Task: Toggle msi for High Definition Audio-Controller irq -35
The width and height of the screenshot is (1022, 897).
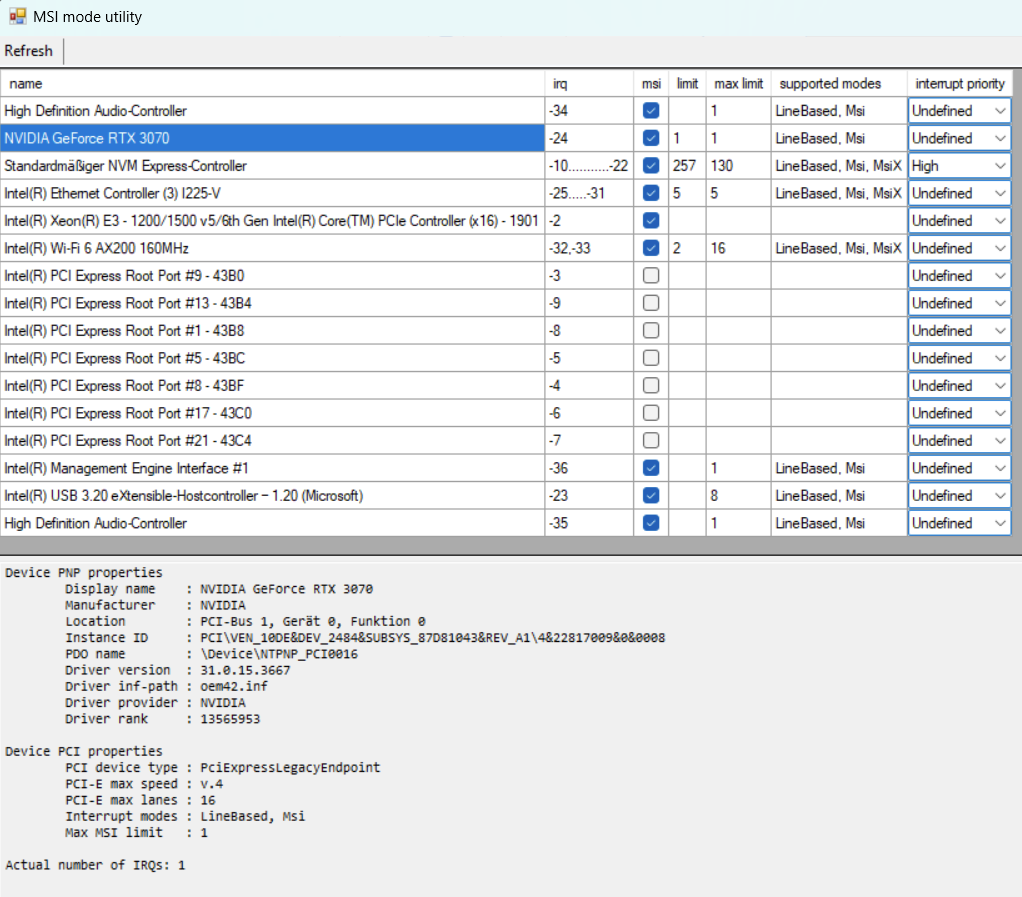Action: [650, 523]
